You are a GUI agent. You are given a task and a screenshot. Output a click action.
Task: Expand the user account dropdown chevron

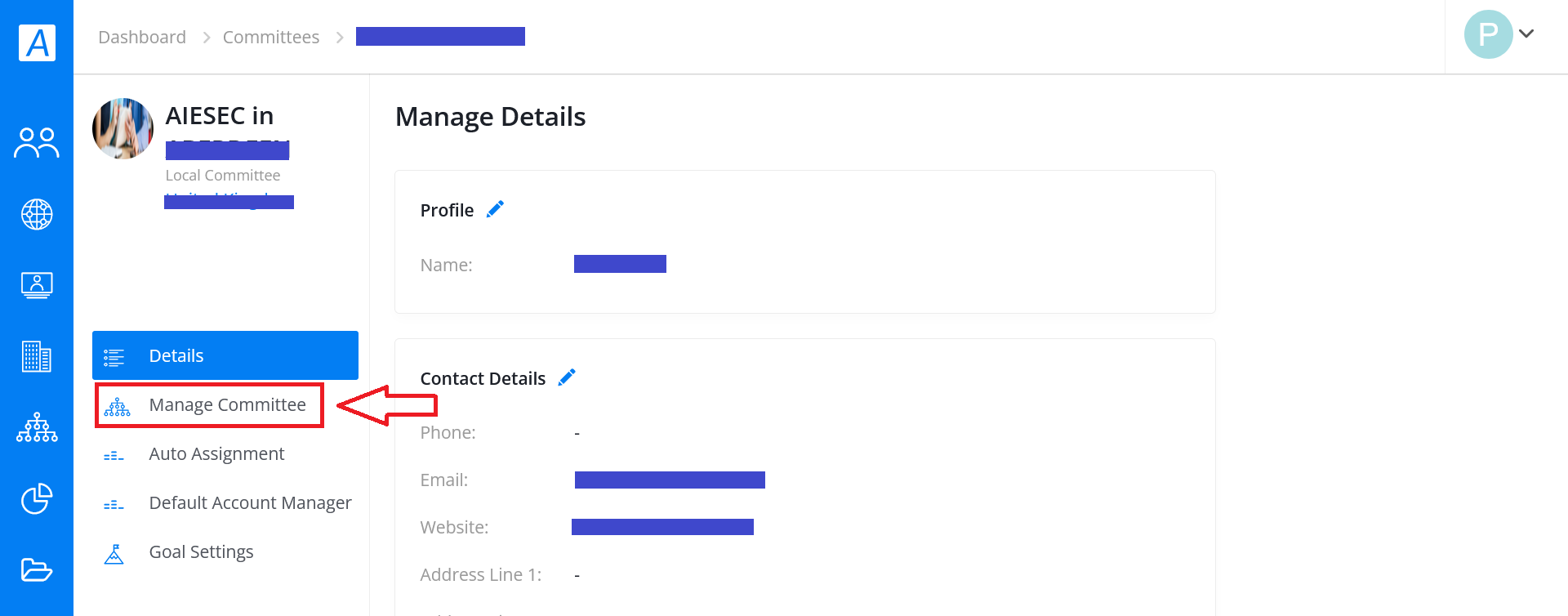(1526, 33)
